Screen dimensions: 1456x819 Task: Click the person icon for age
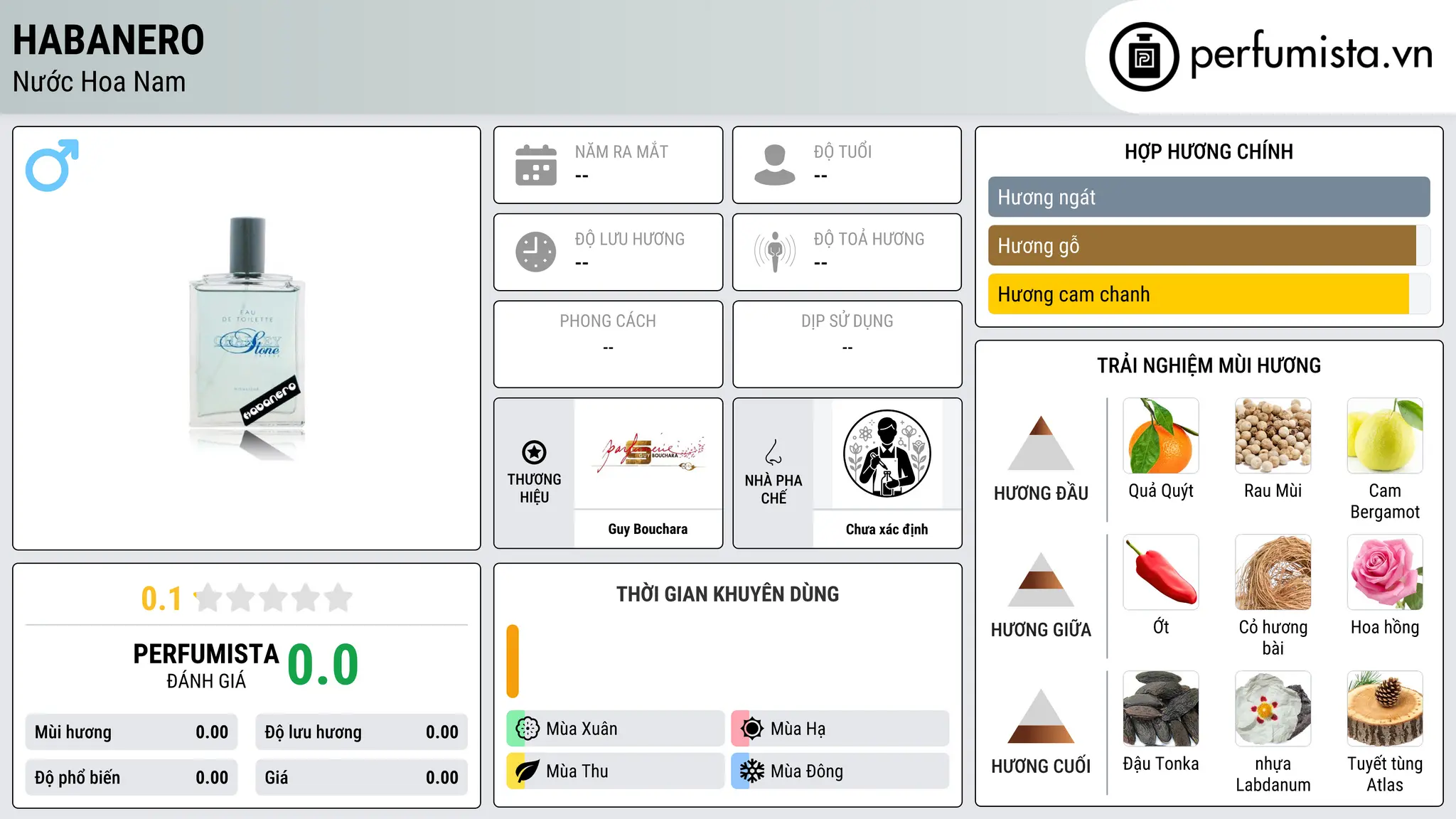[x=775, y=165]
